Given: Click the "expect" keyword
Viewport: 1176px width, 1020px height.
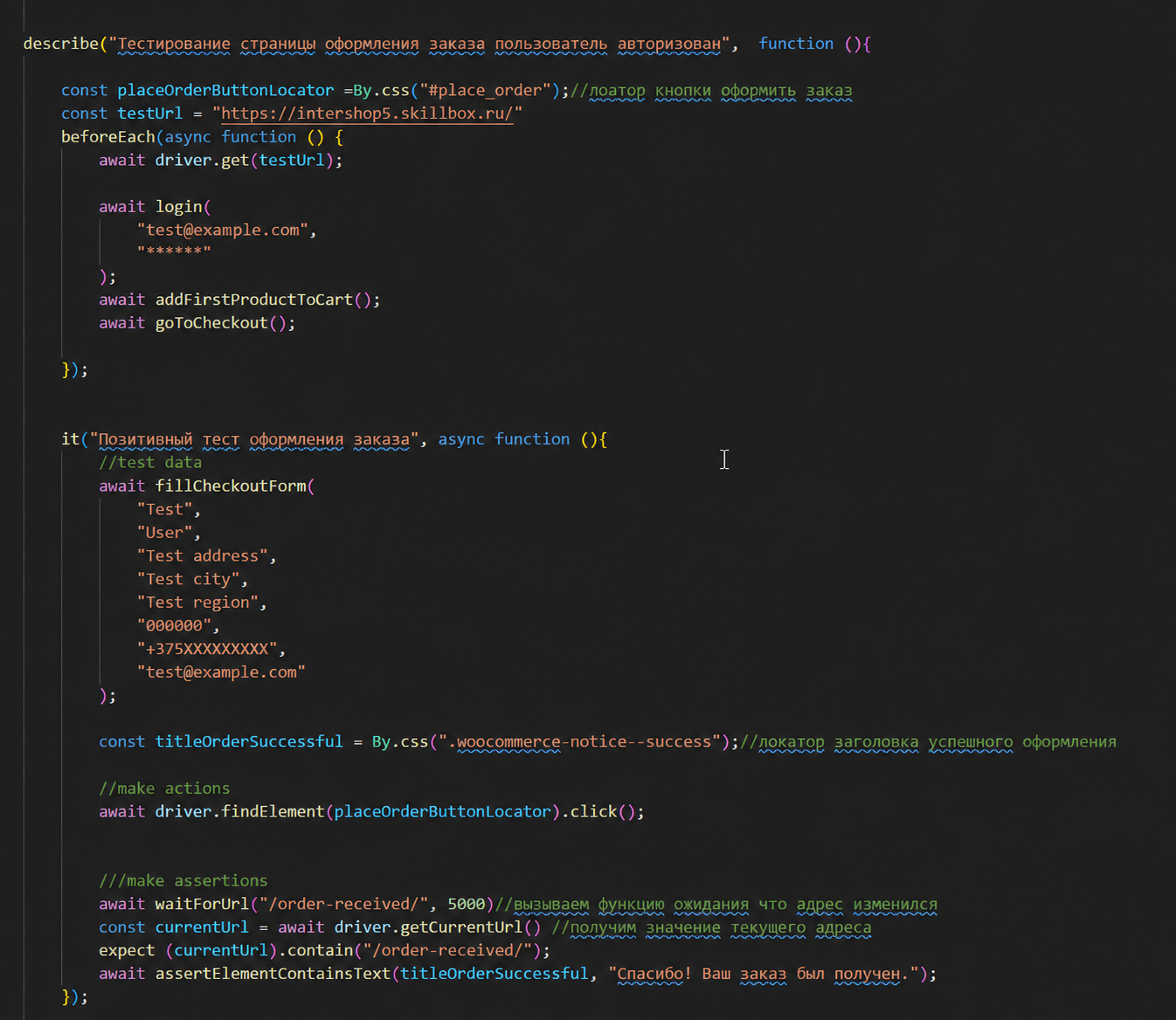Looking at the screenshot, I should tap(127, 951).
